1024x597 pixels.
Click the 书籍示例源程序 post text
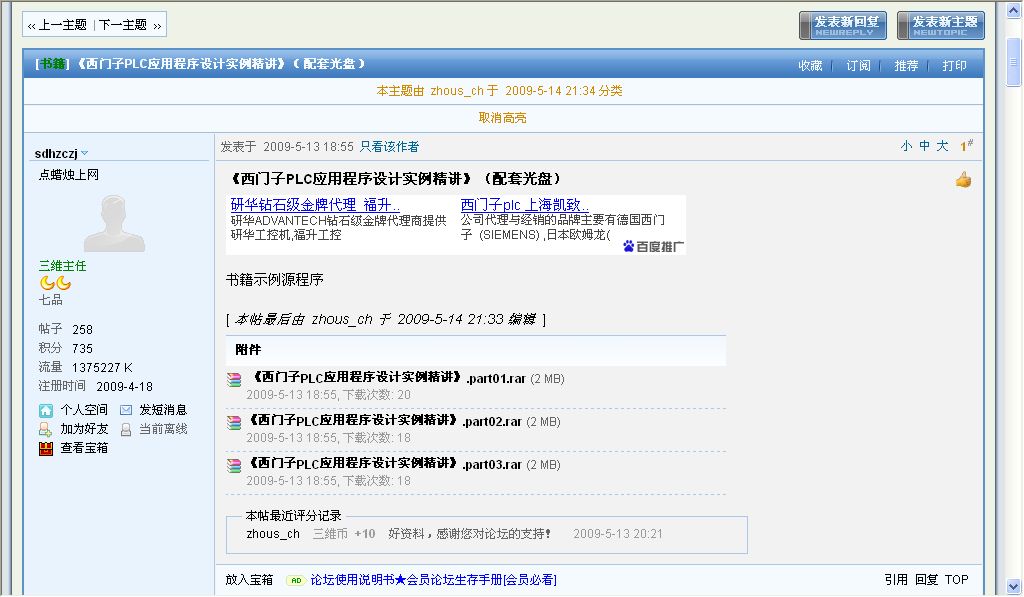tap(274, 280)
